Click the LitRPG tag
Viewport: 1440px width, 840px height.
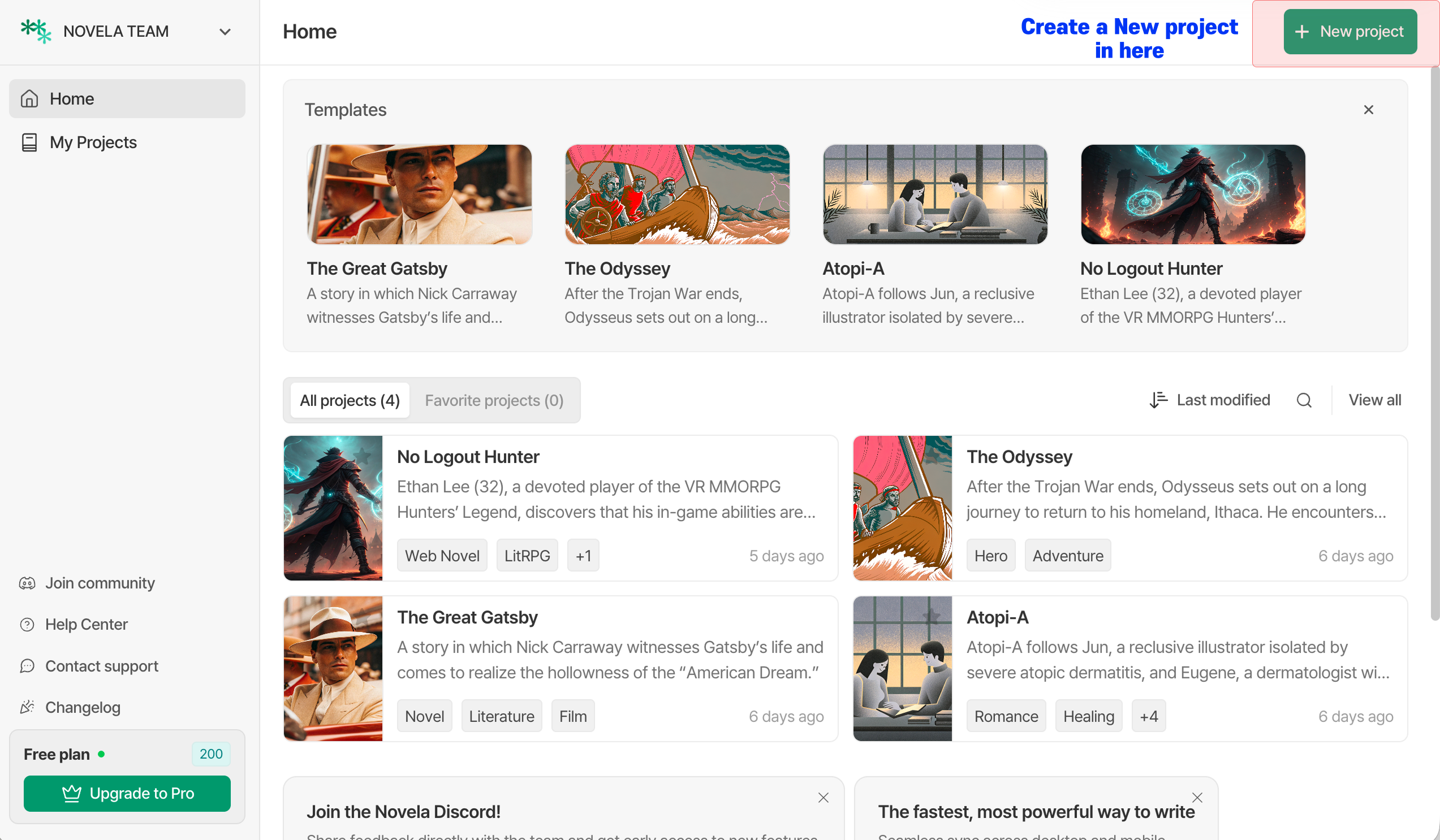[528, 556]
